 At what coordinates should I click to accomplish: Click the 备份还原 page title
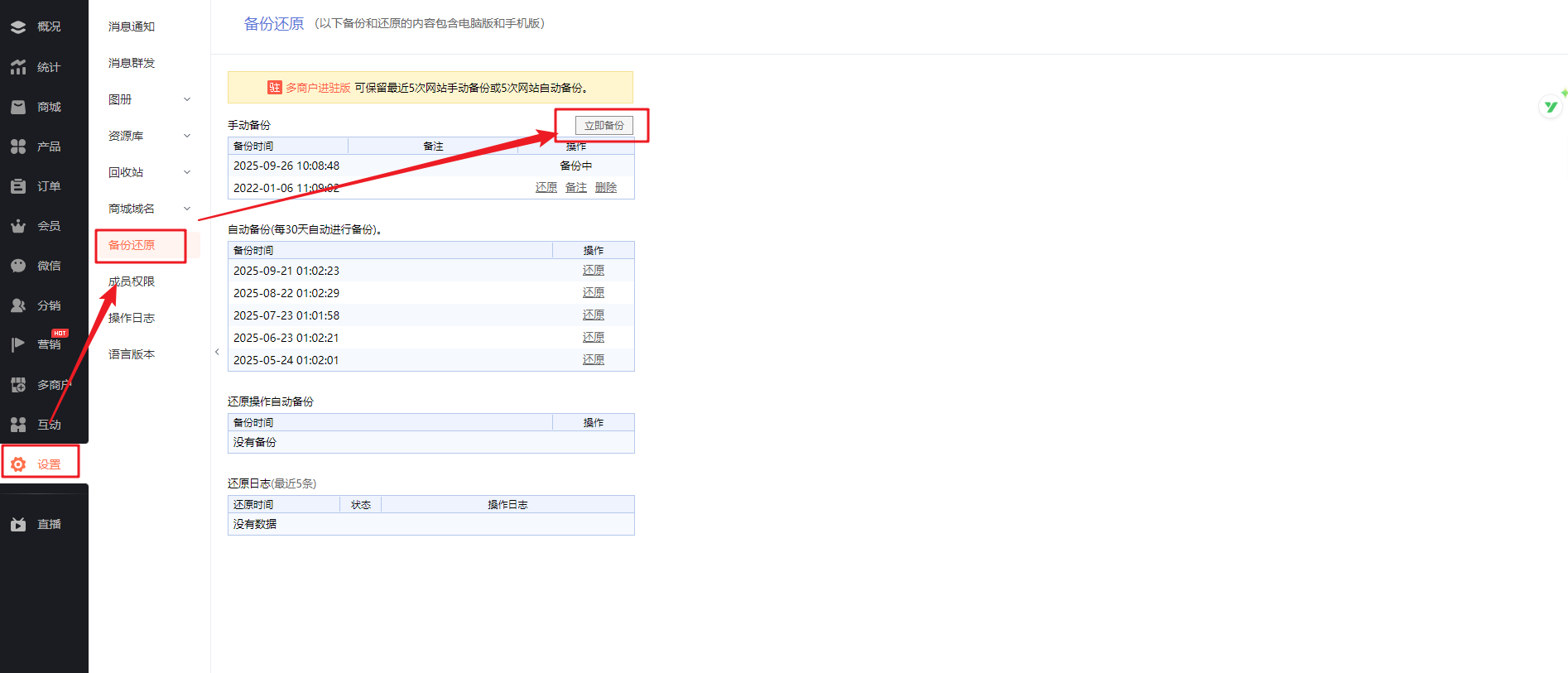(x=274, y=24)
